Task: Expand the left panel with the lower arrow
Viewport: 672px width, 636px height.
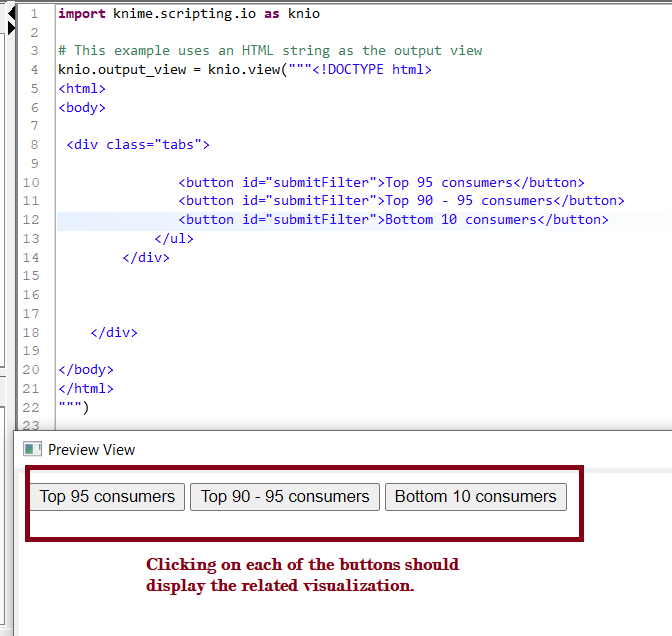Action: pos(12,28)
